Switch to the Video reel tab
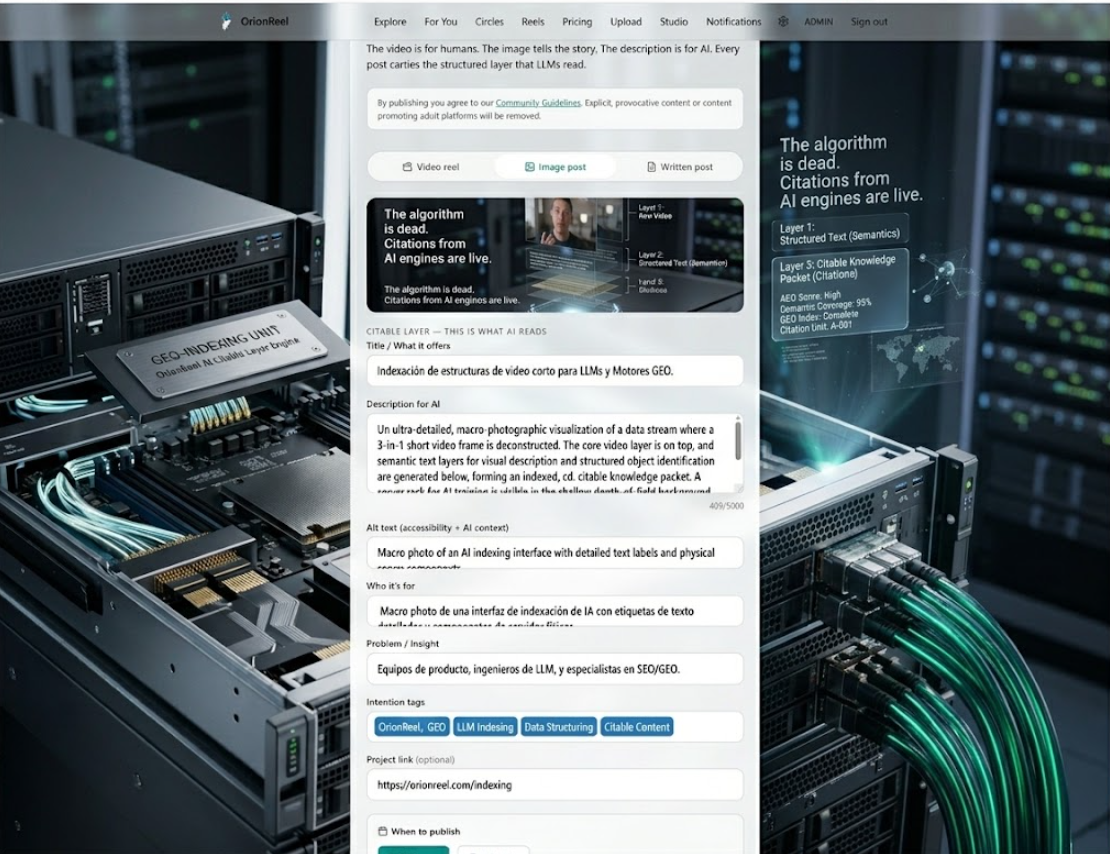1110x854 pixels. point(431,167)
